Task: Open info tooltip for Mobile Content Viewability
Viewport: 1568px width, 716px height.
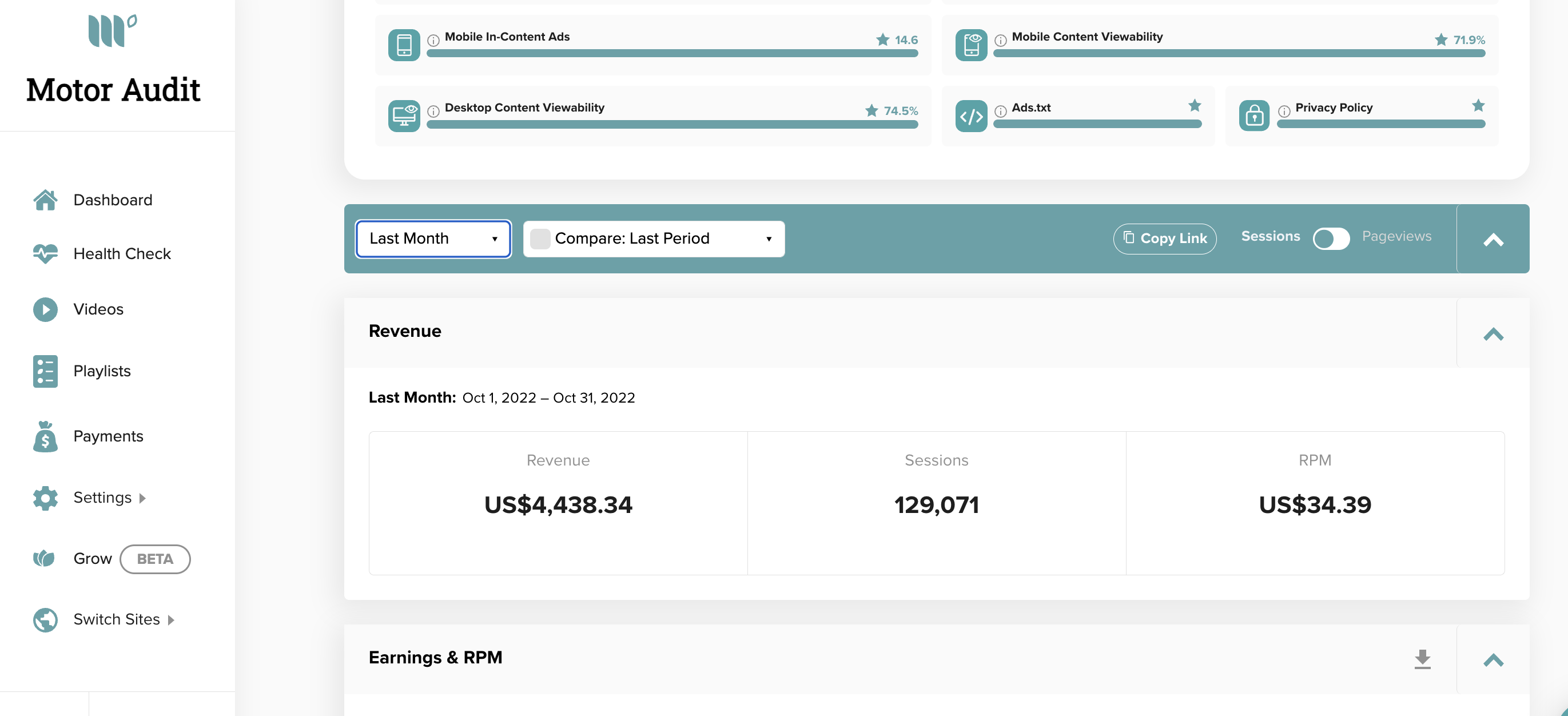Action: point(1001,40)
